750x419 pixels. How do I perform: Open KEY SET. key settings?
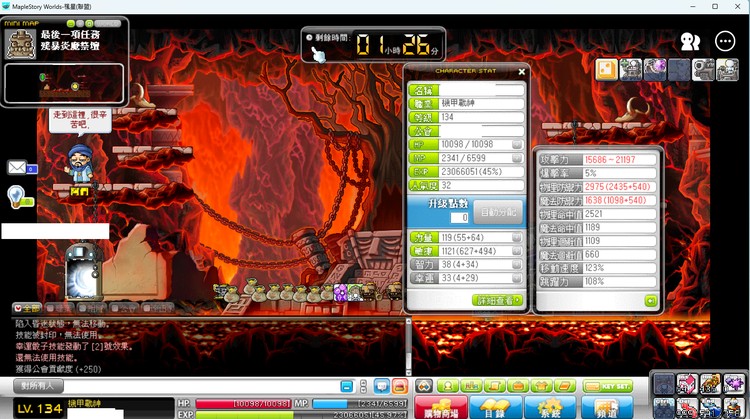tap(607, 386)
